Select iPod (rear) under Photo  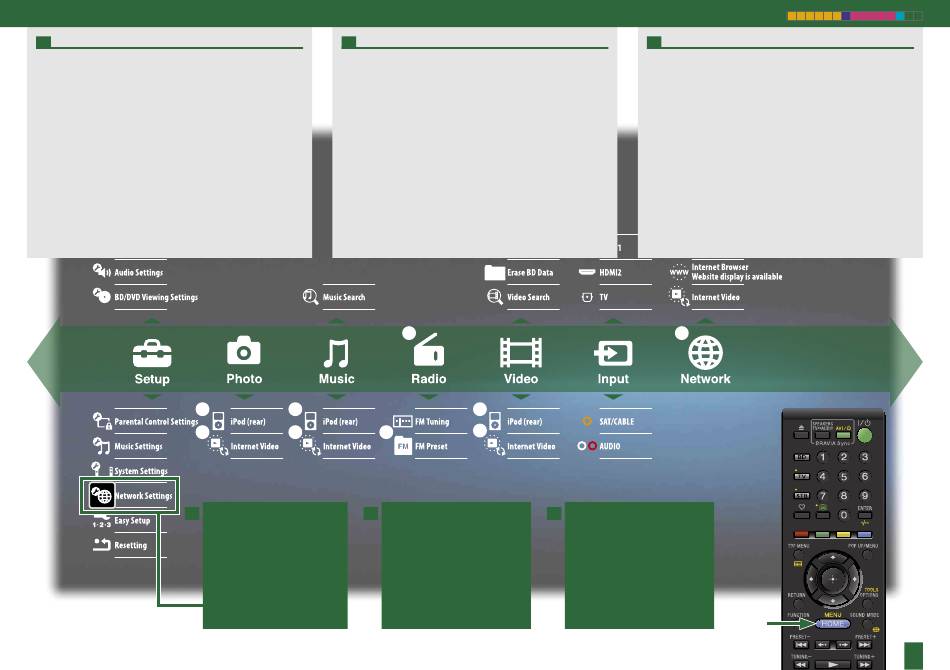click(x=238, y=421)
